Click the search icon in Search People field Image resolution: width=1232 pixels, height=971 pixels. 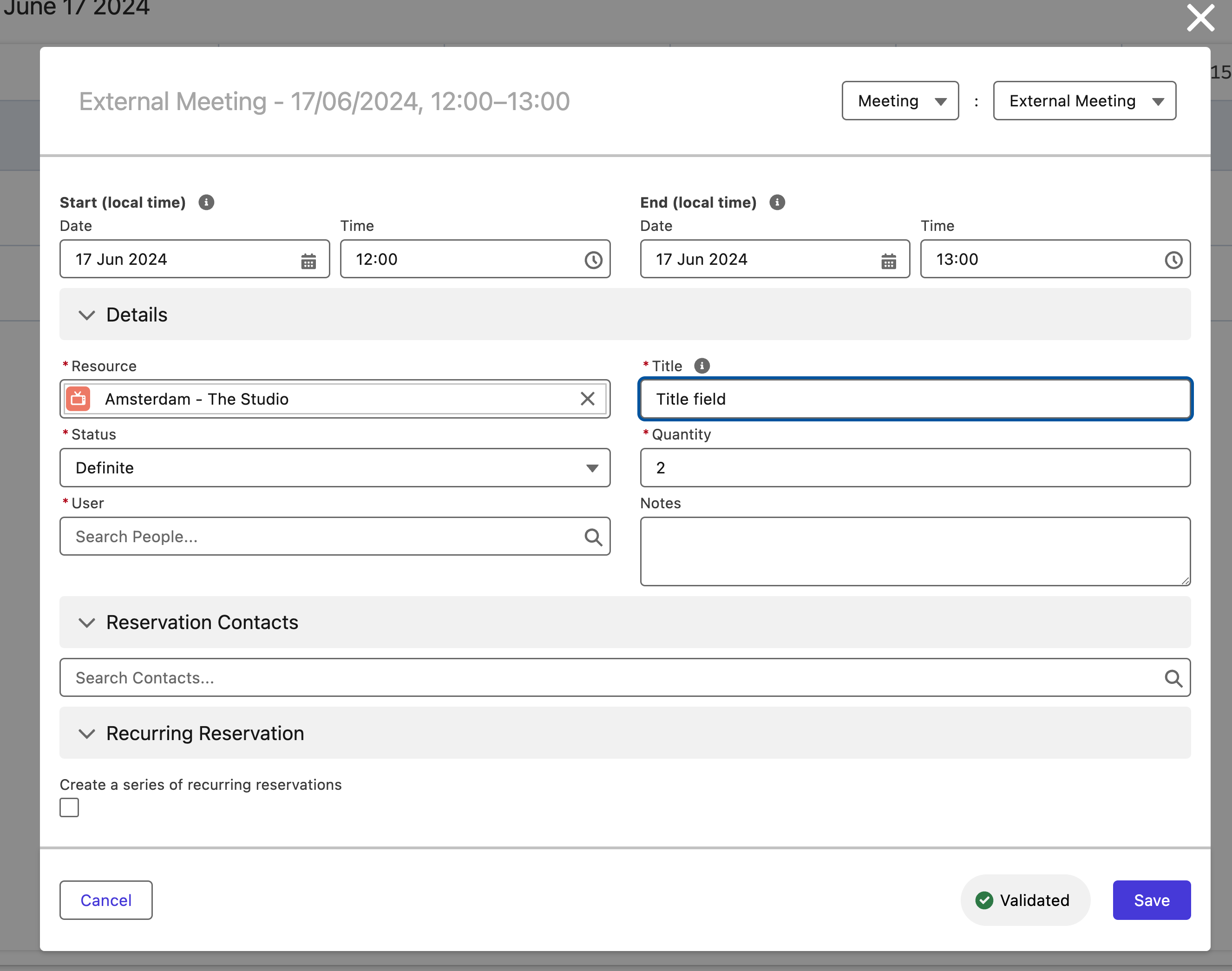593,537
